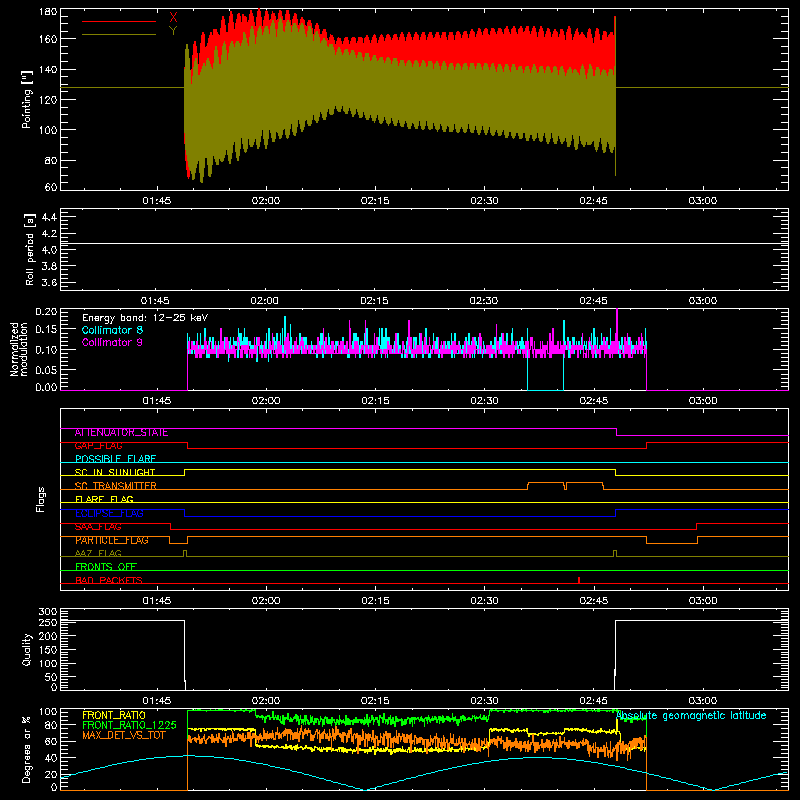Click the olive Y legend label
Image resolution: width=800 pixels, height=800 pixels.
tap(173, 31)
